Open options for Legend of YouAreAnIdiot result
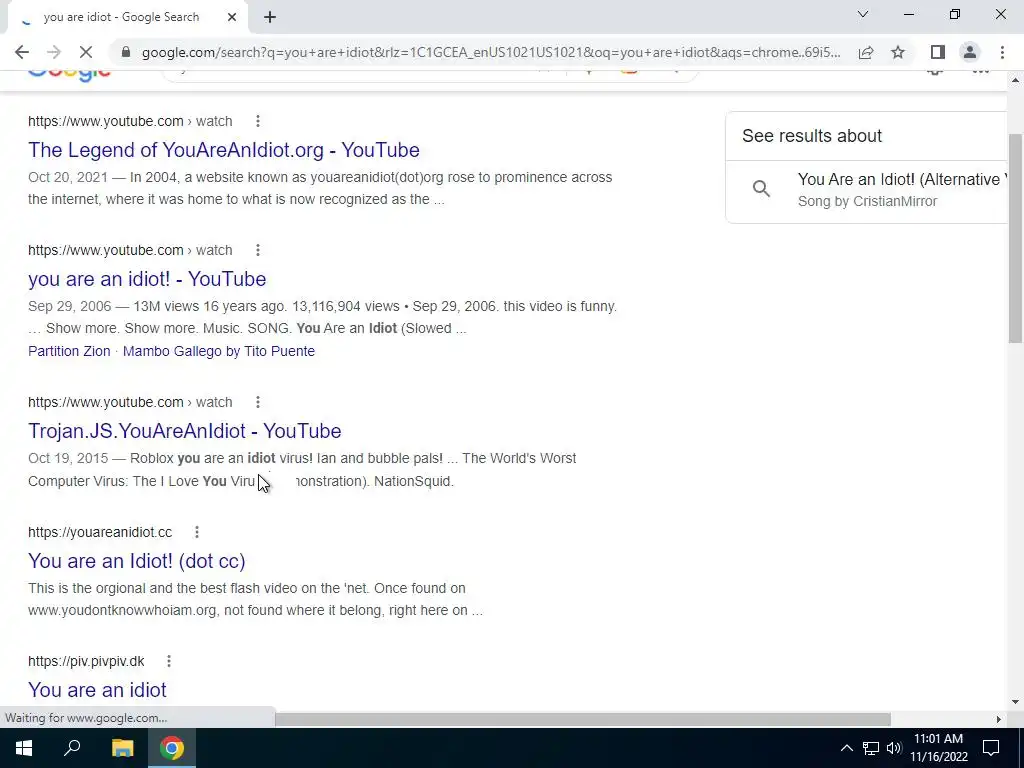Image resolution: width=1024 pixels, height=768 pixels. tap(258, 121)
